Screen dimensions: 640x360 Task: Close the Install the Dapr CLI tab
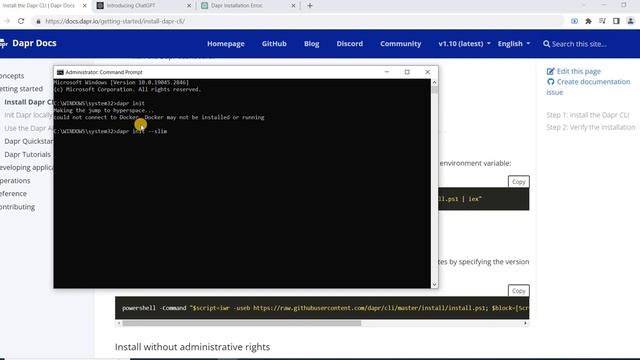pyautogui.click(x=84, y=6)
